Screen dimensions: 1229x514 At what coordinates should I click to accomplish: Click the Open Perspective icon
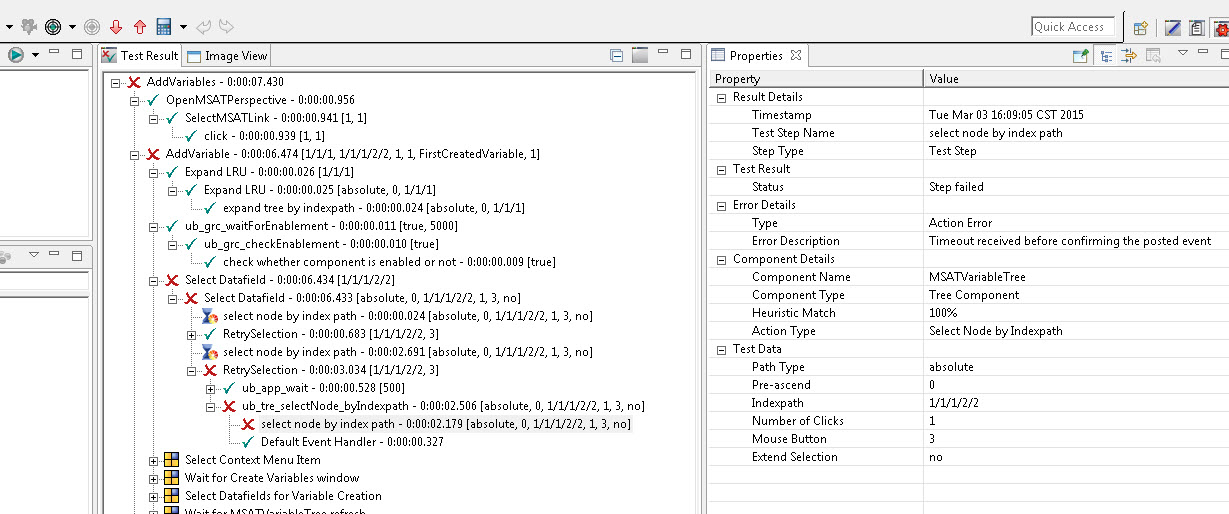[x=1139, y=28]
